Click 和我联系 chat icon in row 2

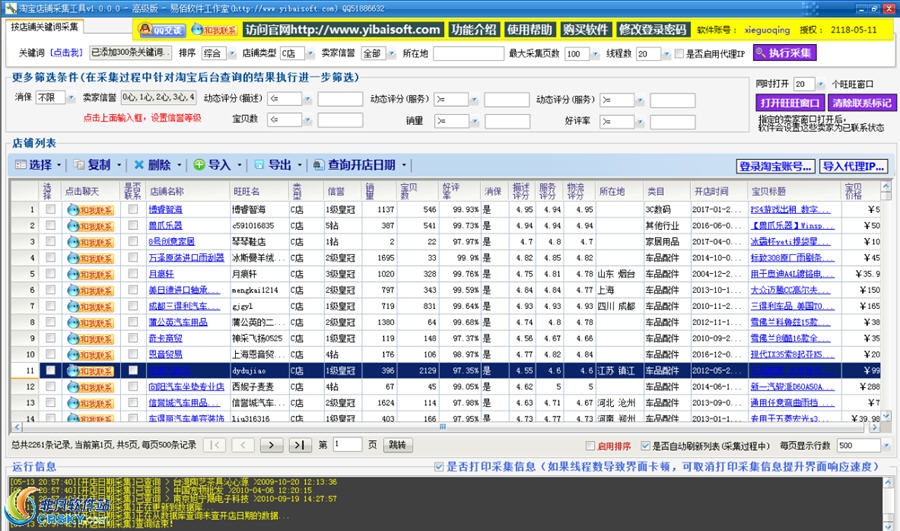pyautogui.click(x=90, y=226)
